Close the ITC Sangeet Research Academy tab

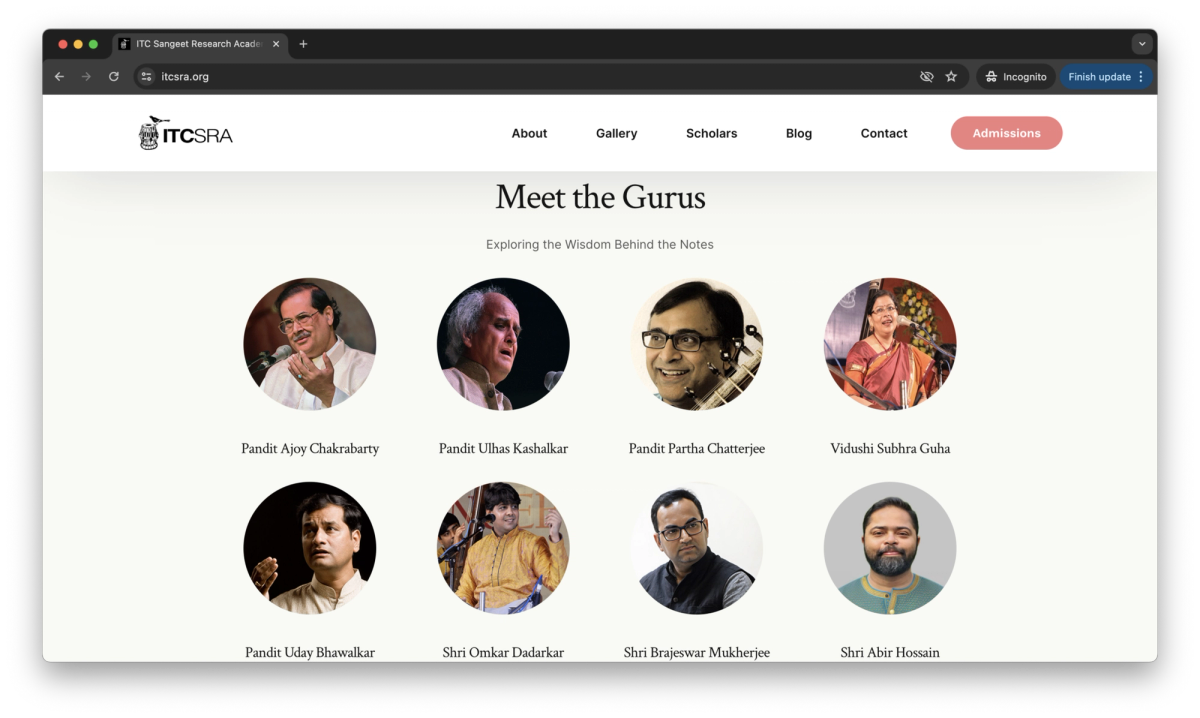276,44
